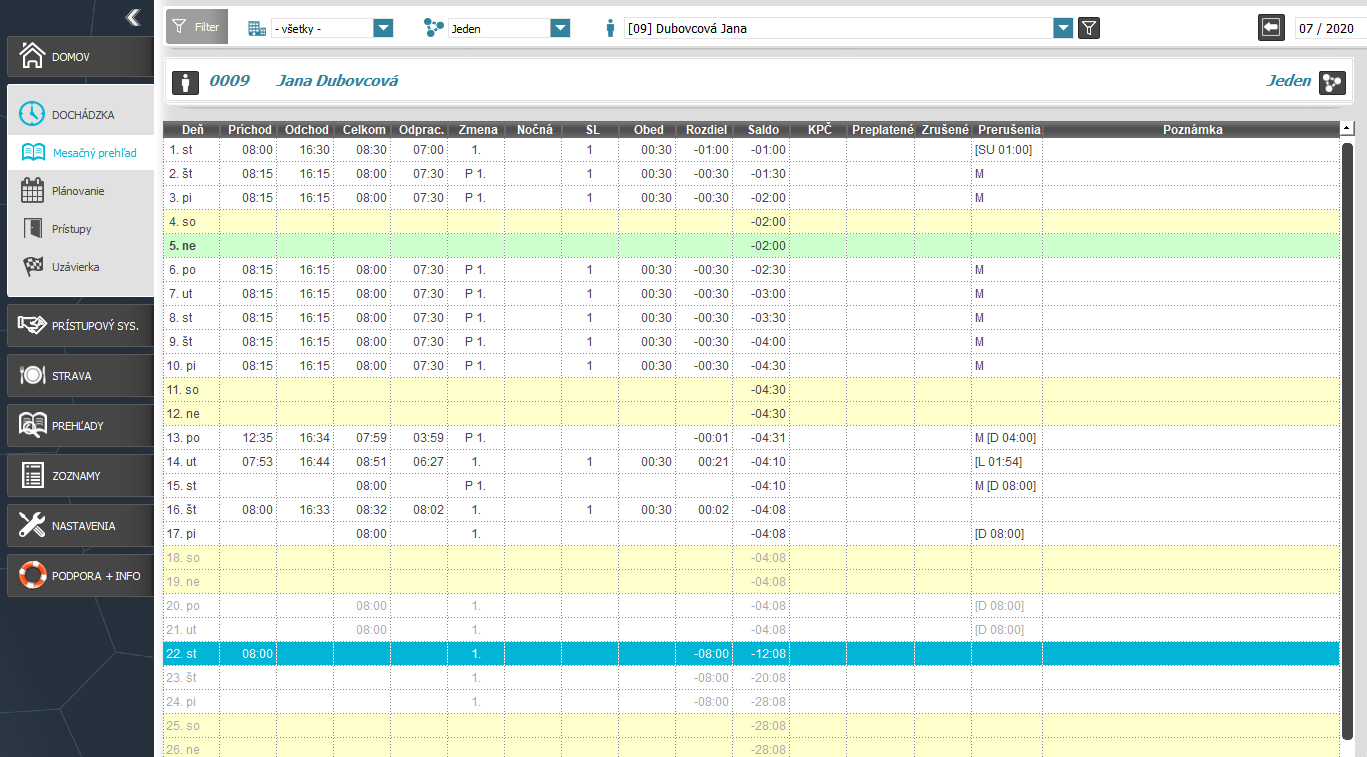Click the checkered flag icon for Uzávierka
This screenshot has height=757, width=1367.
33,266
